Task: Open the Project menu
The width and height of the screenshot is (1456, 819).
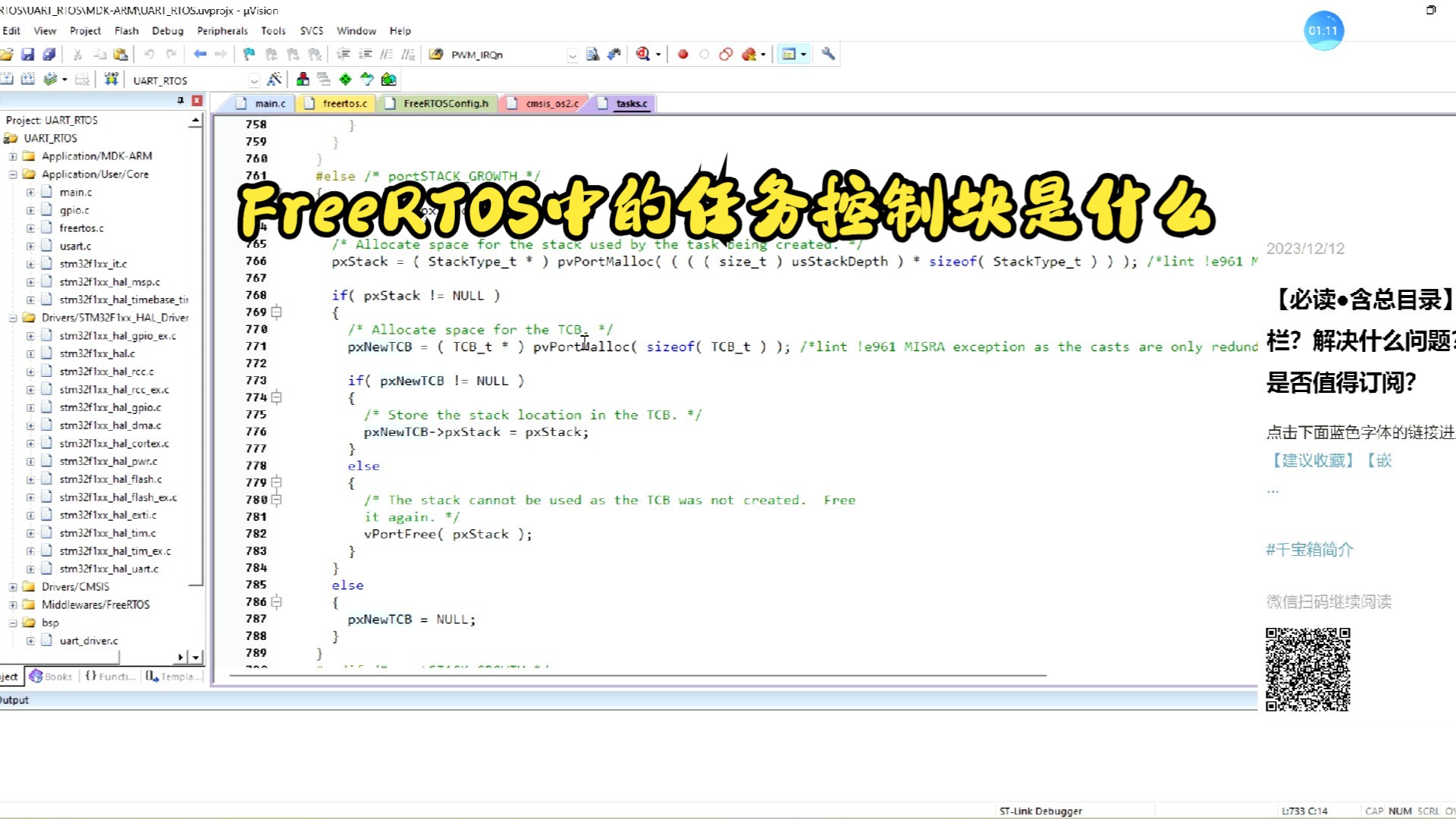Action: pos(85,31)
